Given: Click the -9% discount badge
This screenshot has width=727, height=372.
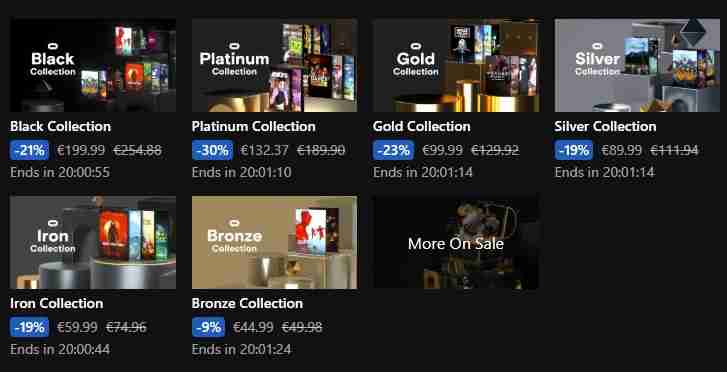Looking at the screenshot, I should click(x=208, y=327).
